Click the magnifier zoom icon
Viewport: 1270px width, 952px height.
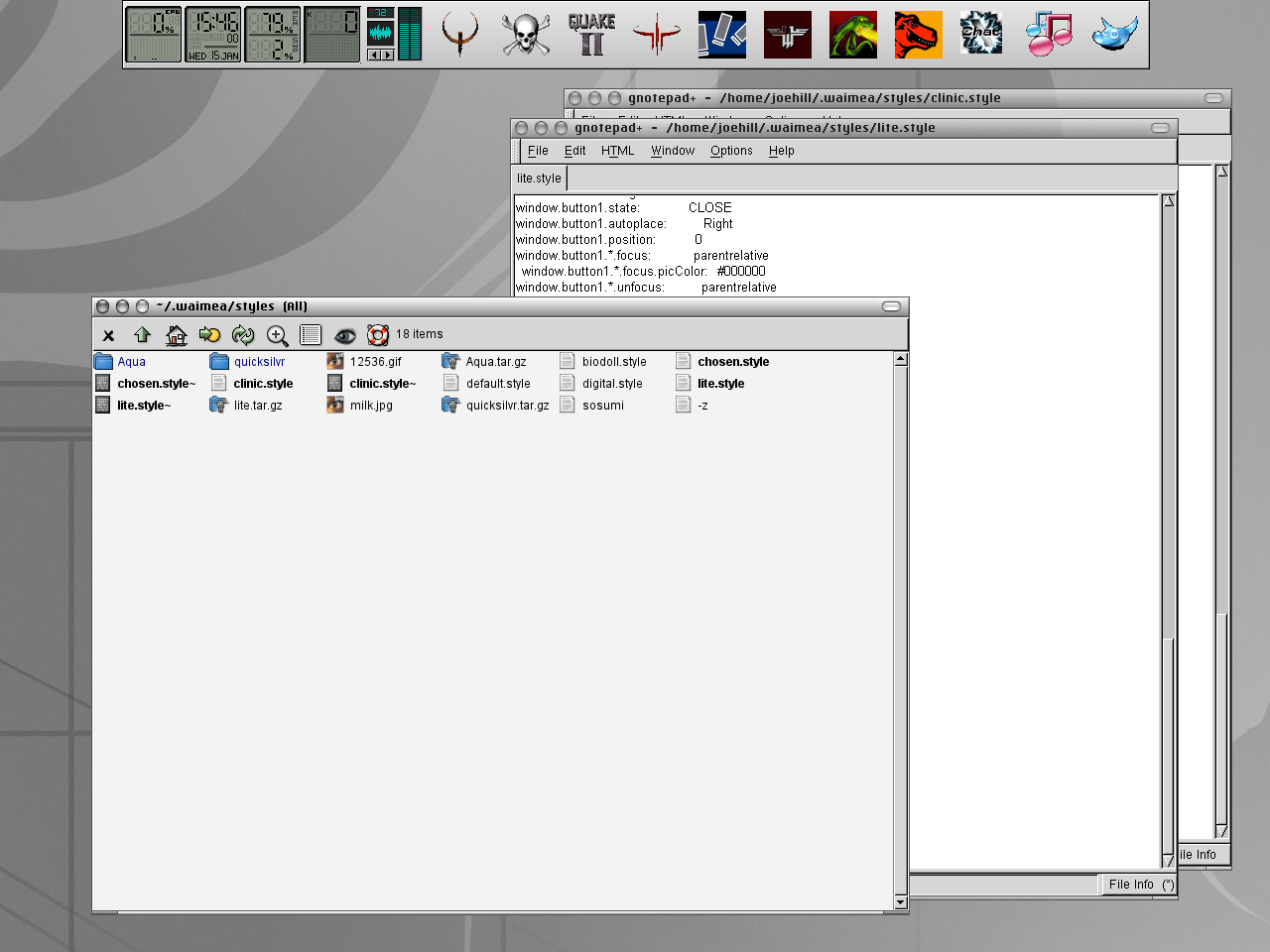278,335
